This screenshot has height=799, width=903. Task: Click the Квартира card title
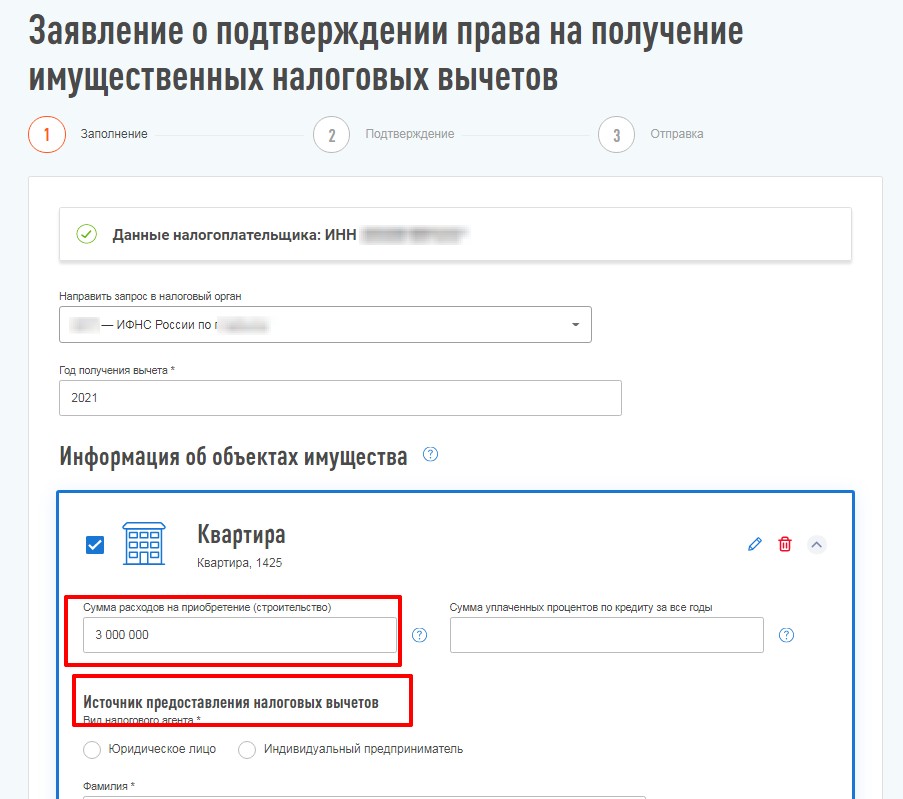click(x=241, y=534)
